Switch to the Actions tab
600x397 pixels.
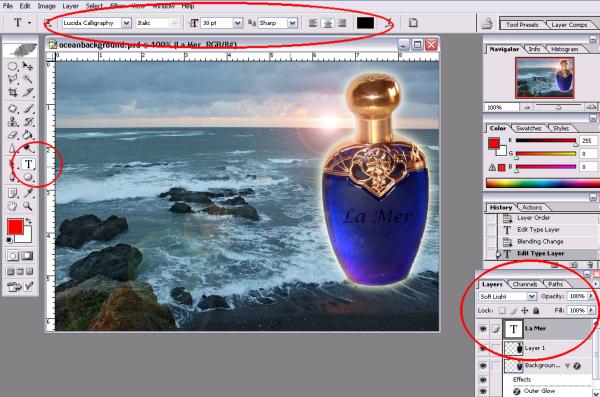click(532, 207)
